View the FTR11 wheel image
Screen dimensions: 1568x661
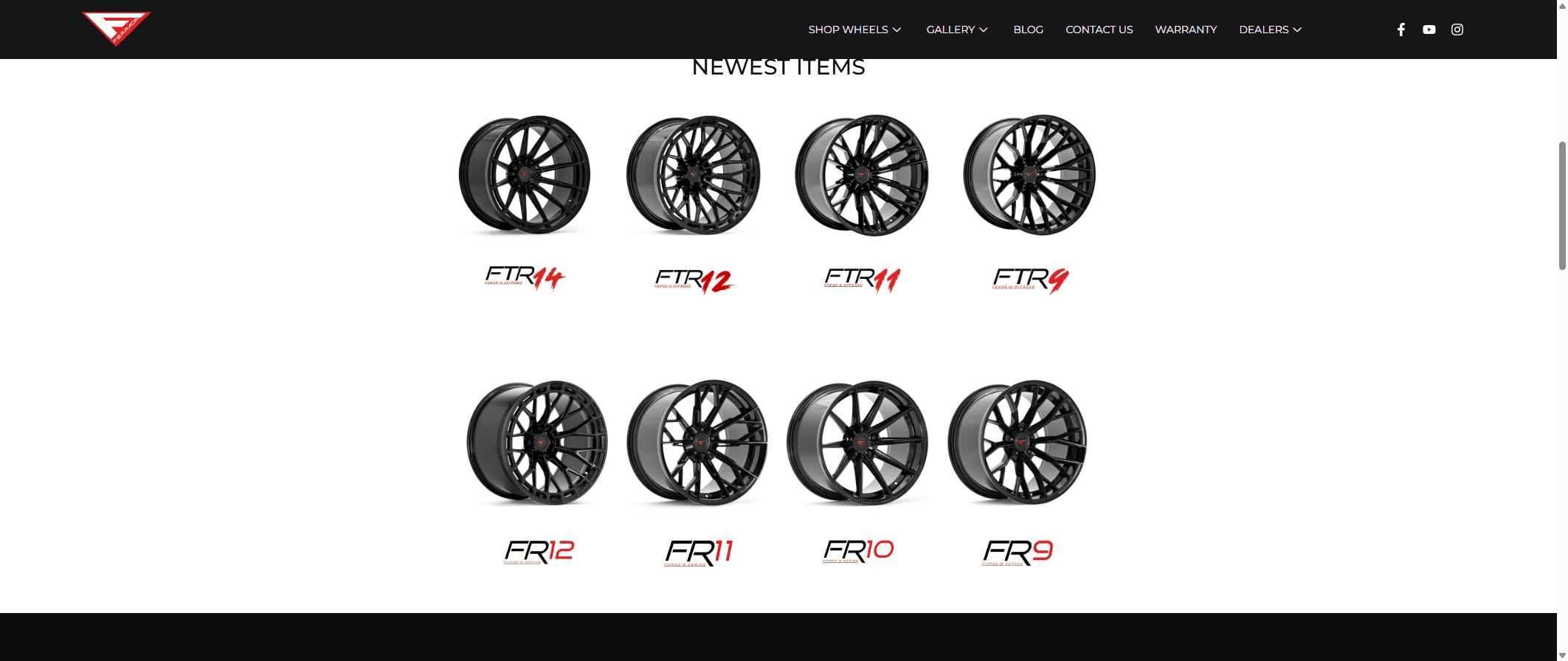point(861,176)
